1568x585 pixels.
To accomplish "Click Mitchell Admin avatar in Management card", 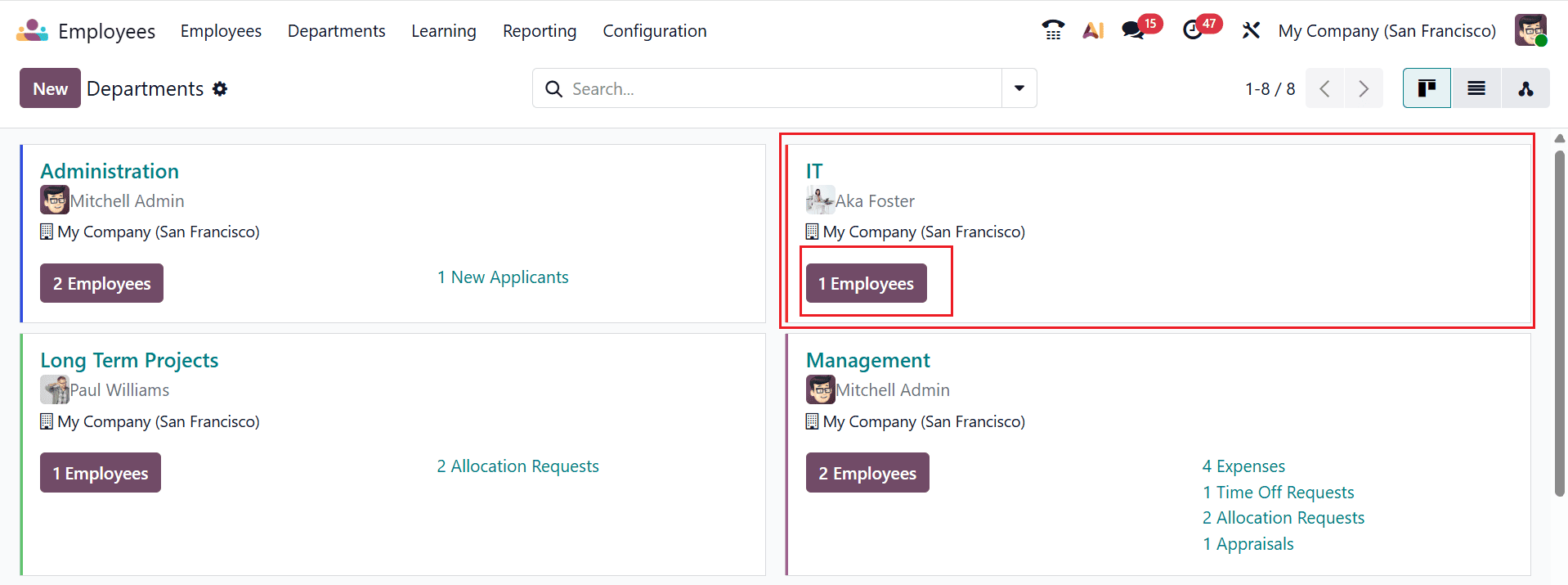I will pyautogui.click(x=820, y=389).
